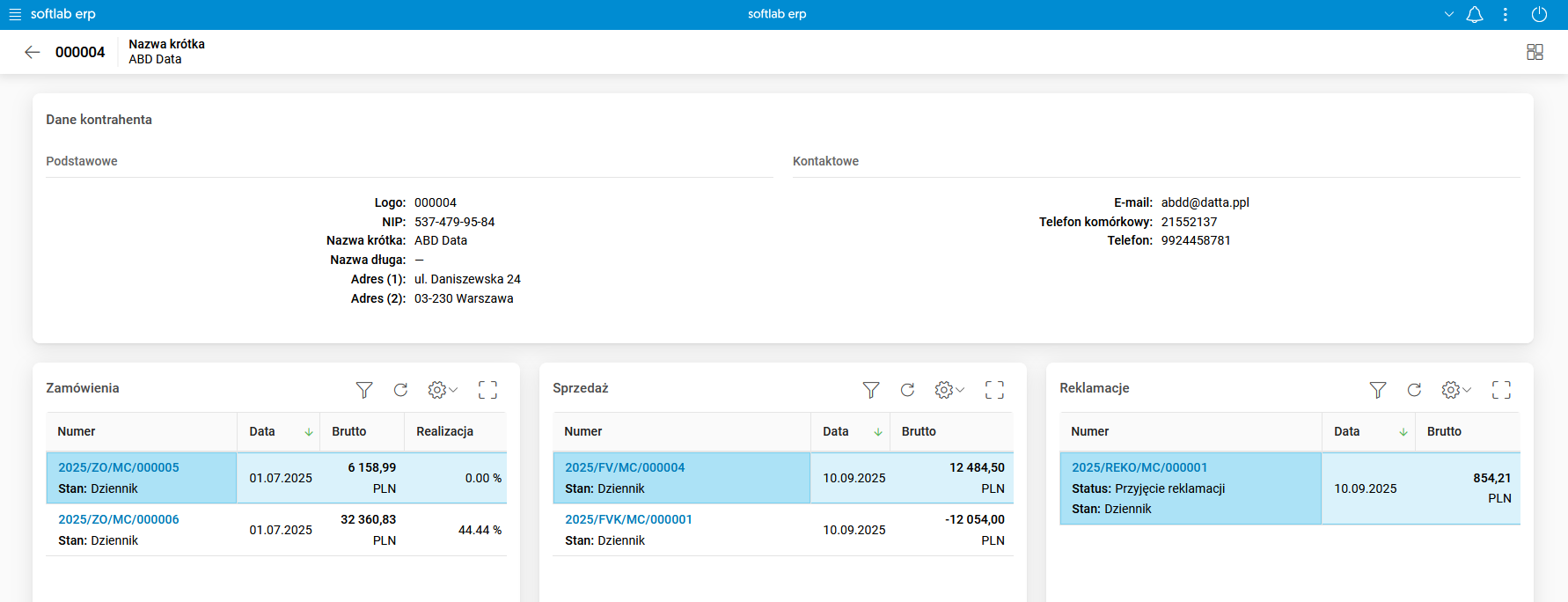Viewport: 1568px width, 602px height.
Task: Click the power logout icon
Action: [1539, 14]
